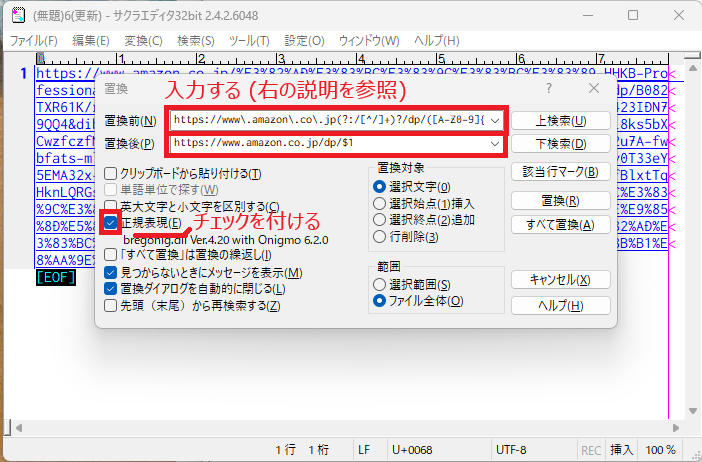Click the horizontal scrollbar at editor bottom

click(340, 428)
